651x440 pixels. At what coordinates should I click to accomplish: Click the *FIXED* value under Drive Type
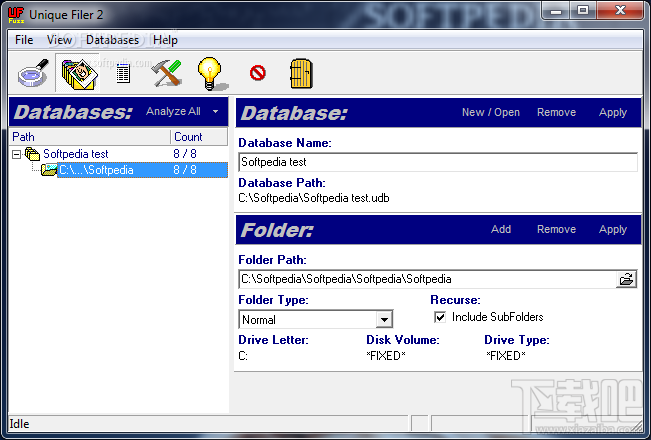[506, 356]
